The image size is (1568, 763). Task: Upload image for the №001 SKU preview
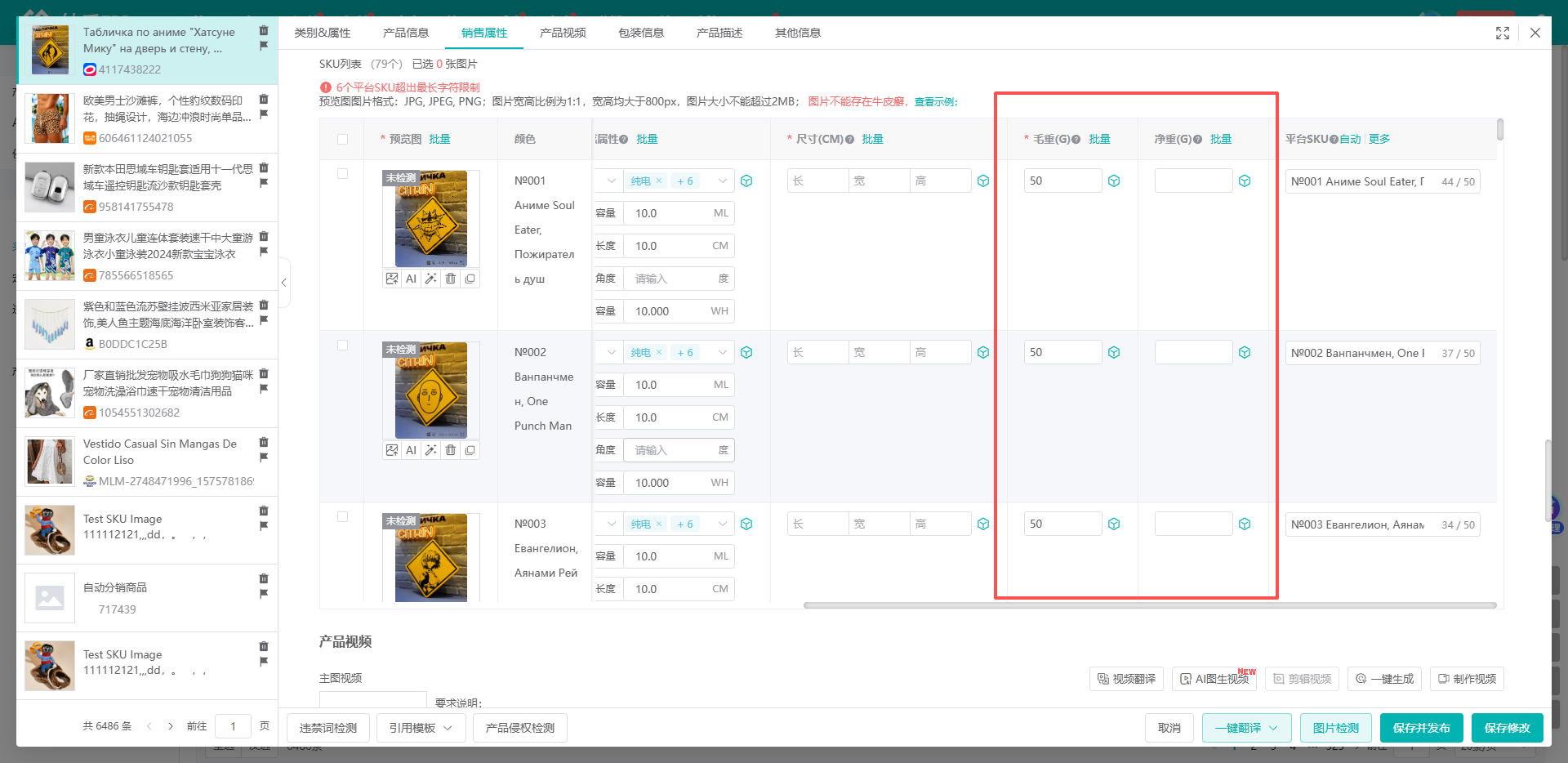point(392,279)
